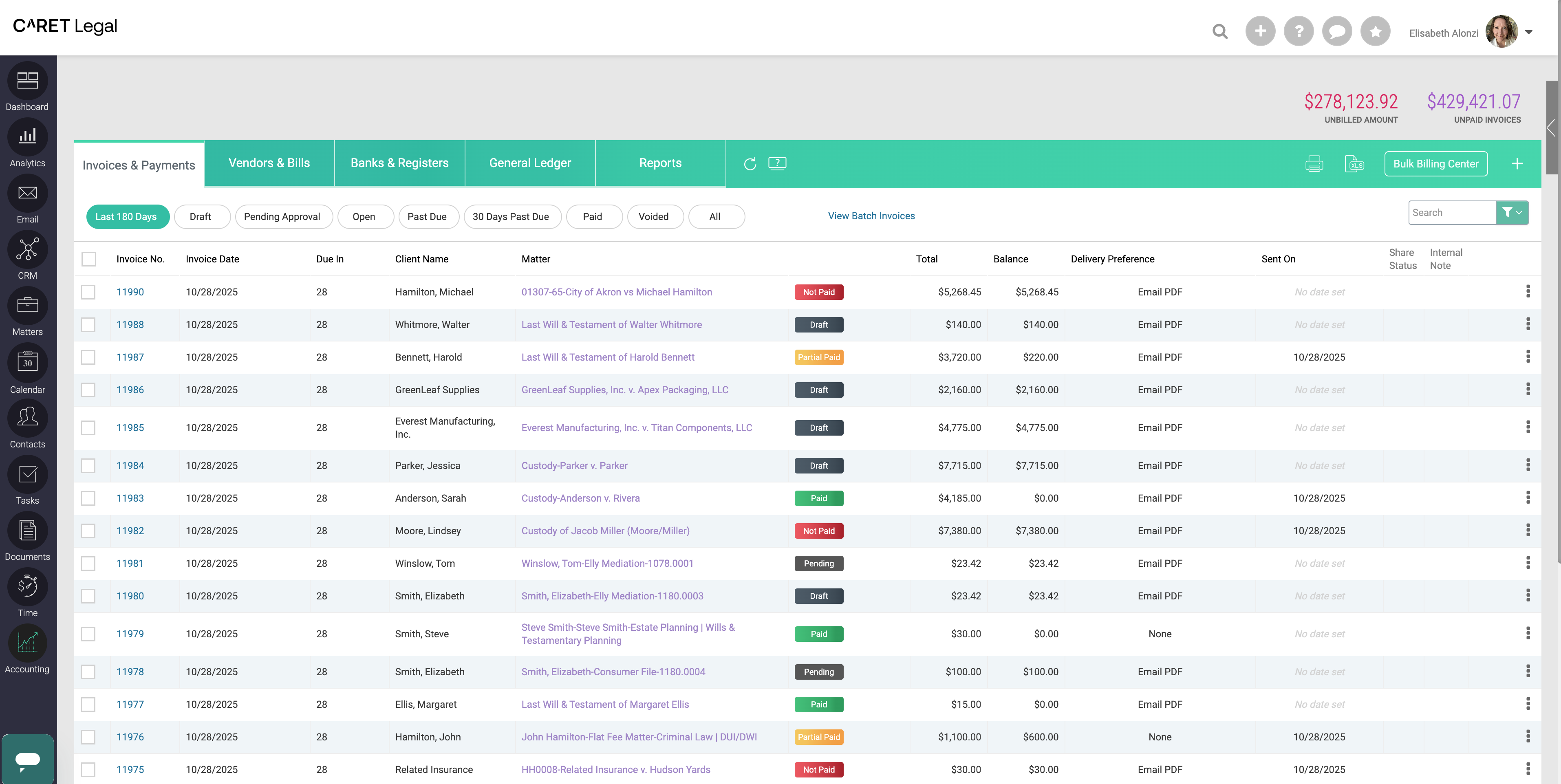Check the box for invoice 11990

tap(88, 292)
